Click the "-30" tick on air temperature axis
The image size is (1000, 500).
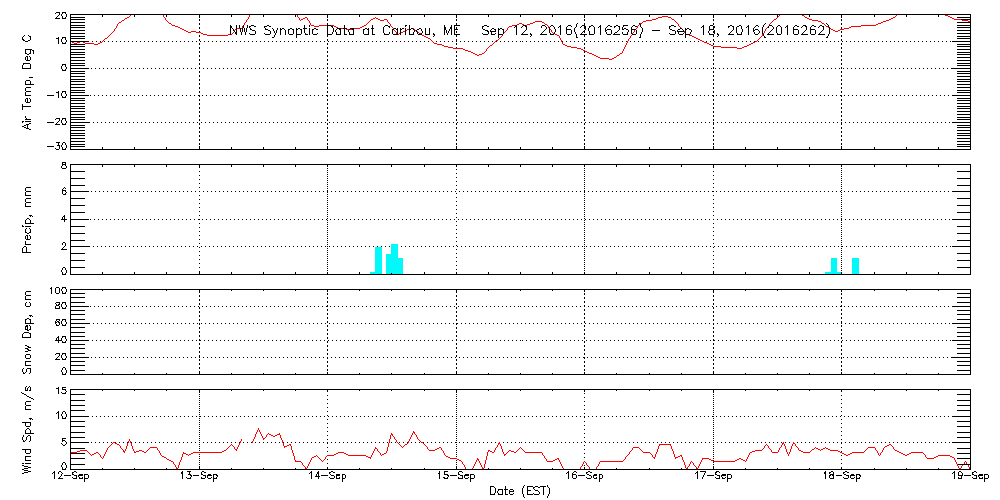pos(56,146)
